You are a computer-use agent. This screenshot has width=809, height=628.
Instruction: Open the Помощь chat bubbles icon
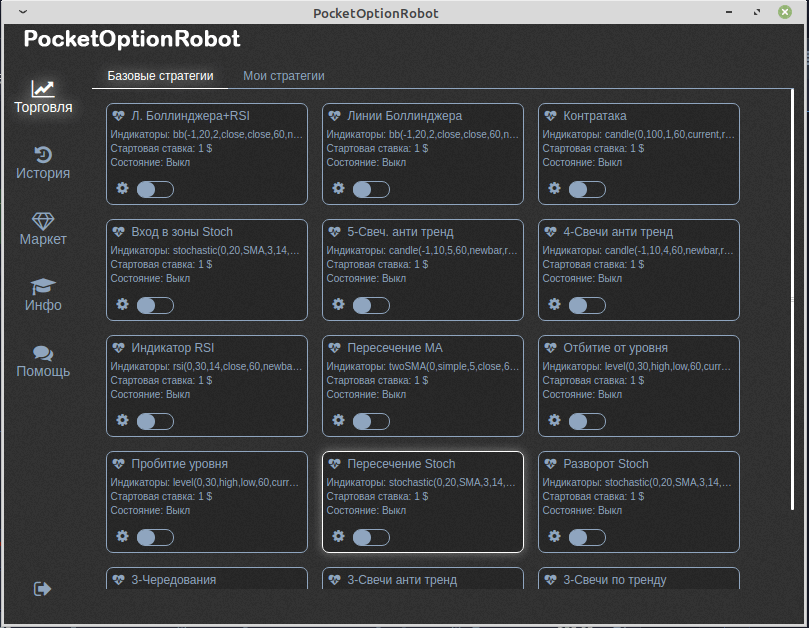pos(43,353)
